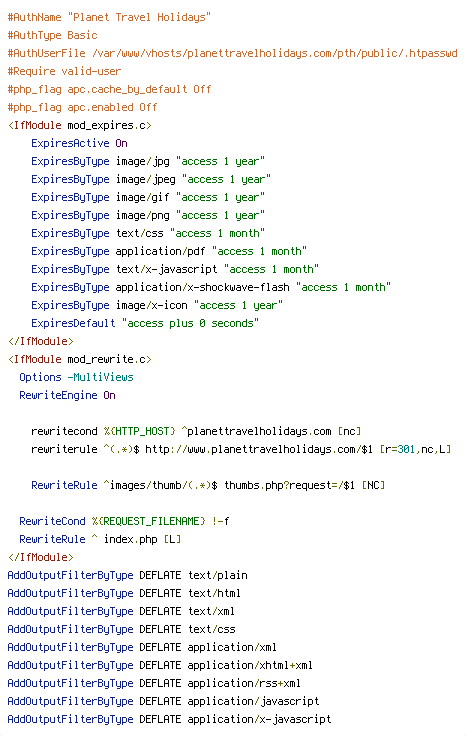Click thumbs.php?request=/$1 in RewriteRule
The height and width of the screenshot is (736, 466).
[289, 485]
